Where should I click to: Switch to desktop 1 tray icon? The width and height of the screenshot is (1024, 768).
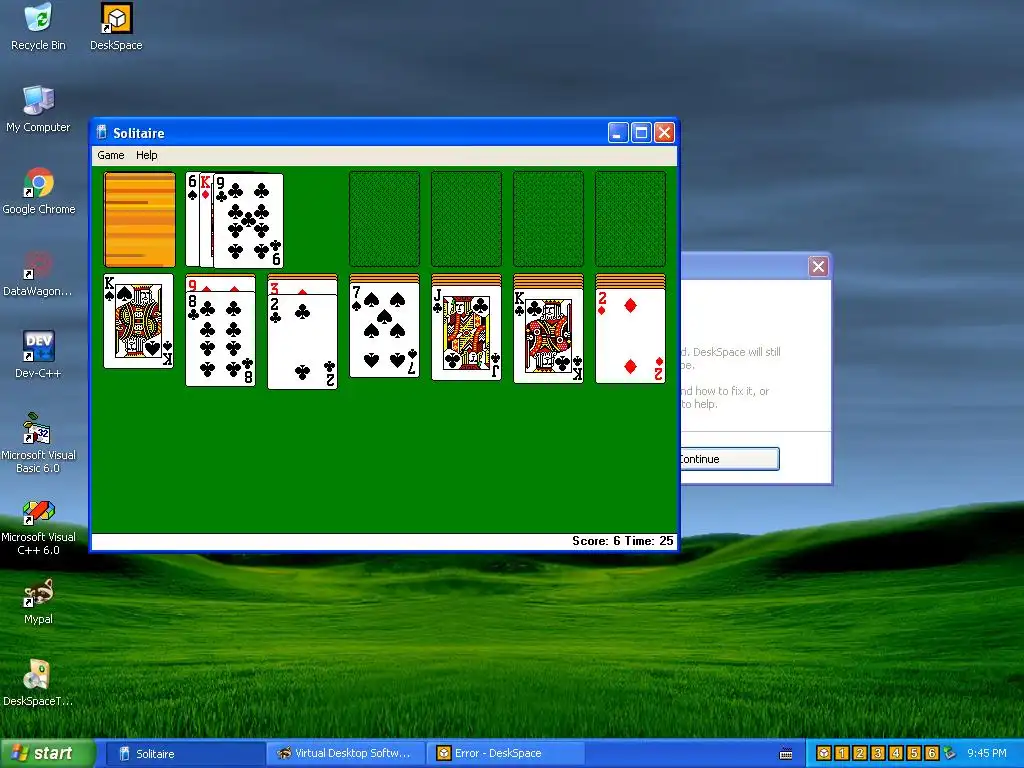click(842, 753)
